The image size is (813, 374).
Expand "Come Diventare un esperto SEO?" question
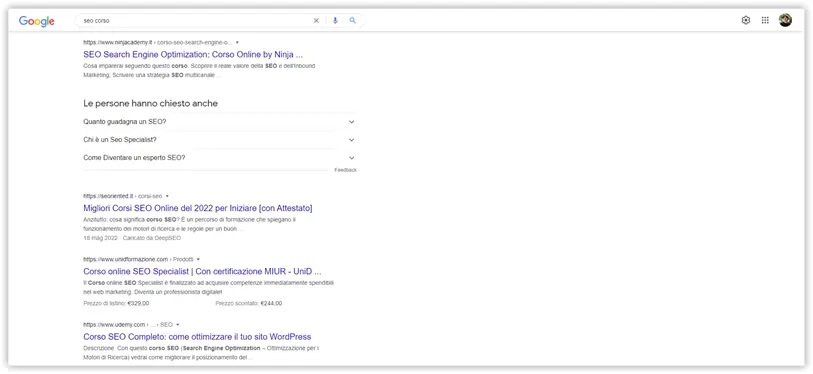pos(220,158)
